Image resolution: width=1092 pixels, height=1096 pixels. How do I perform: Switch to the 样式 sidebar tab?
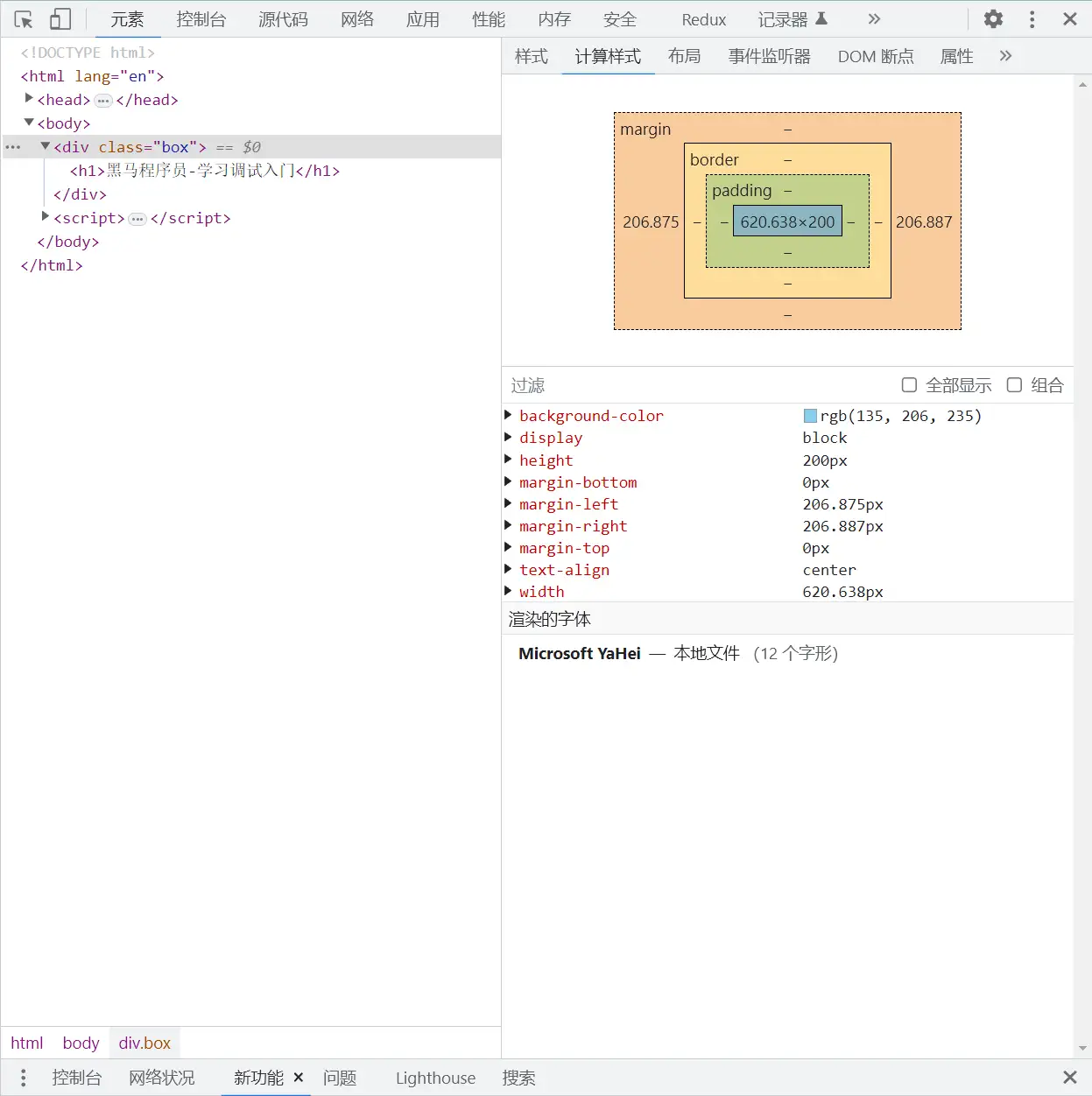click(532, 56)
